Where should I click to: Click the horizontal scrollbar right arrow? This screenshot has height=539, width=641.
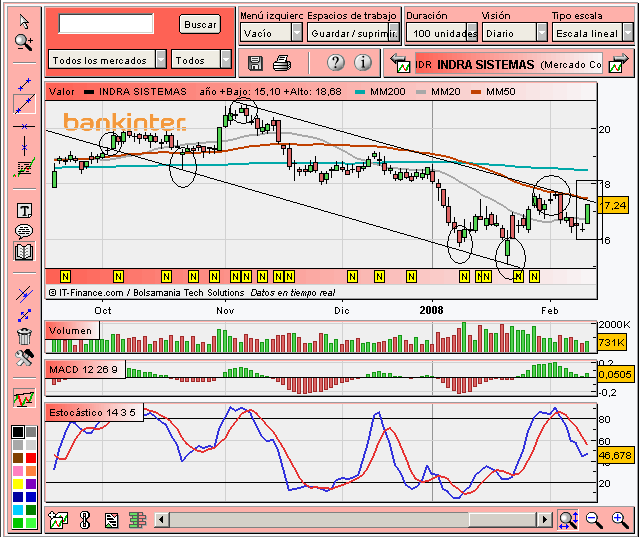click(544, 520)
